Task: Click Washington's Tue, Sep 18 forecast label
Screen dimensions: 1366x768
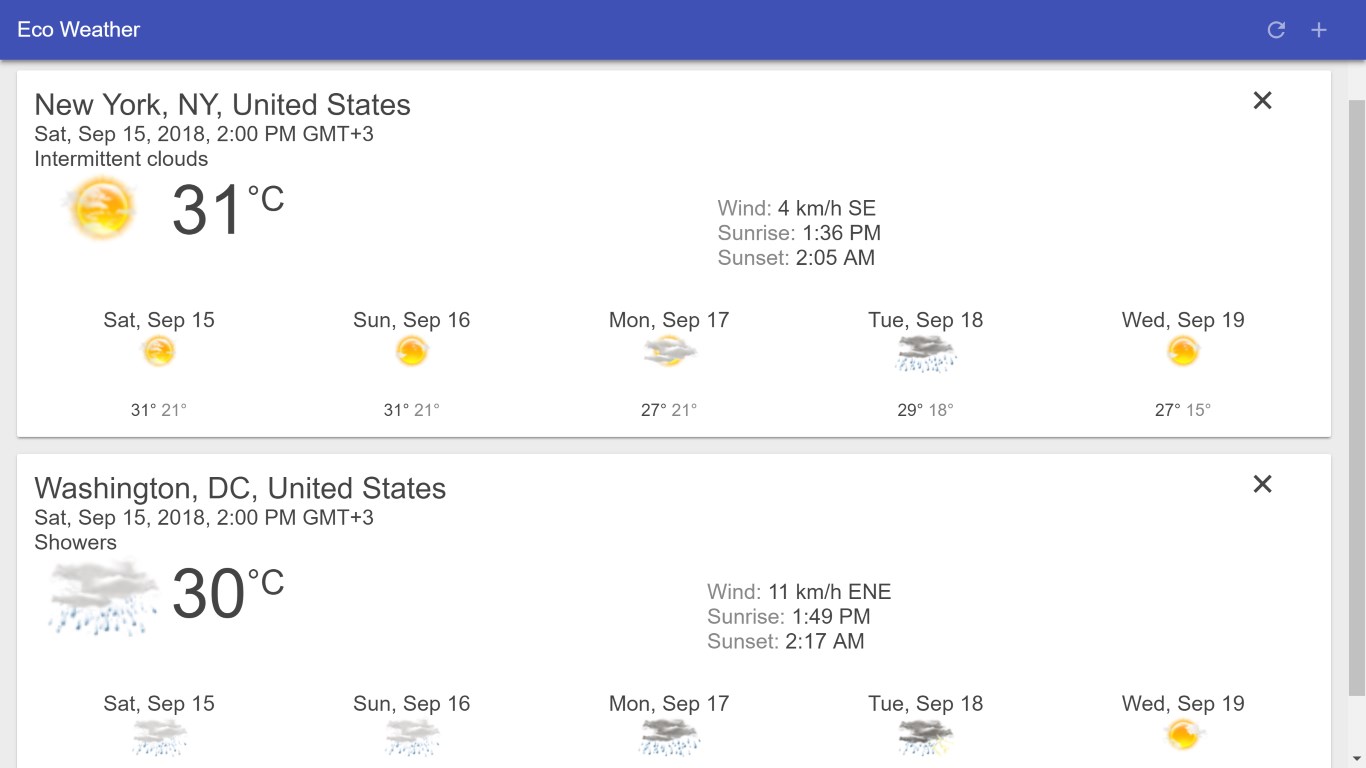Action: click(x=926, y=704)
